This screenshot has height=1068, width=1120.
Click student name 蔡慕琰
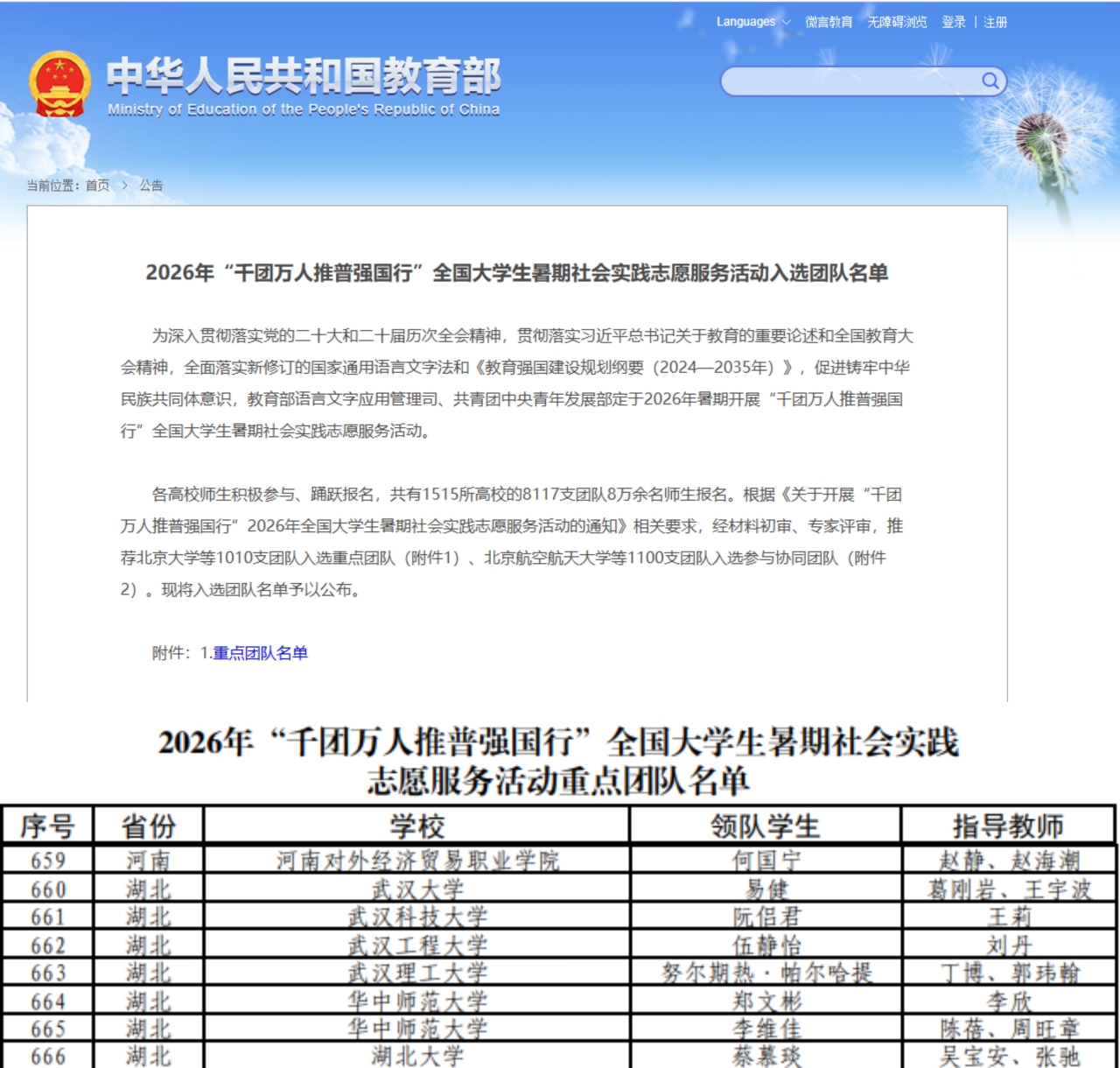[x=766, y=1057]
